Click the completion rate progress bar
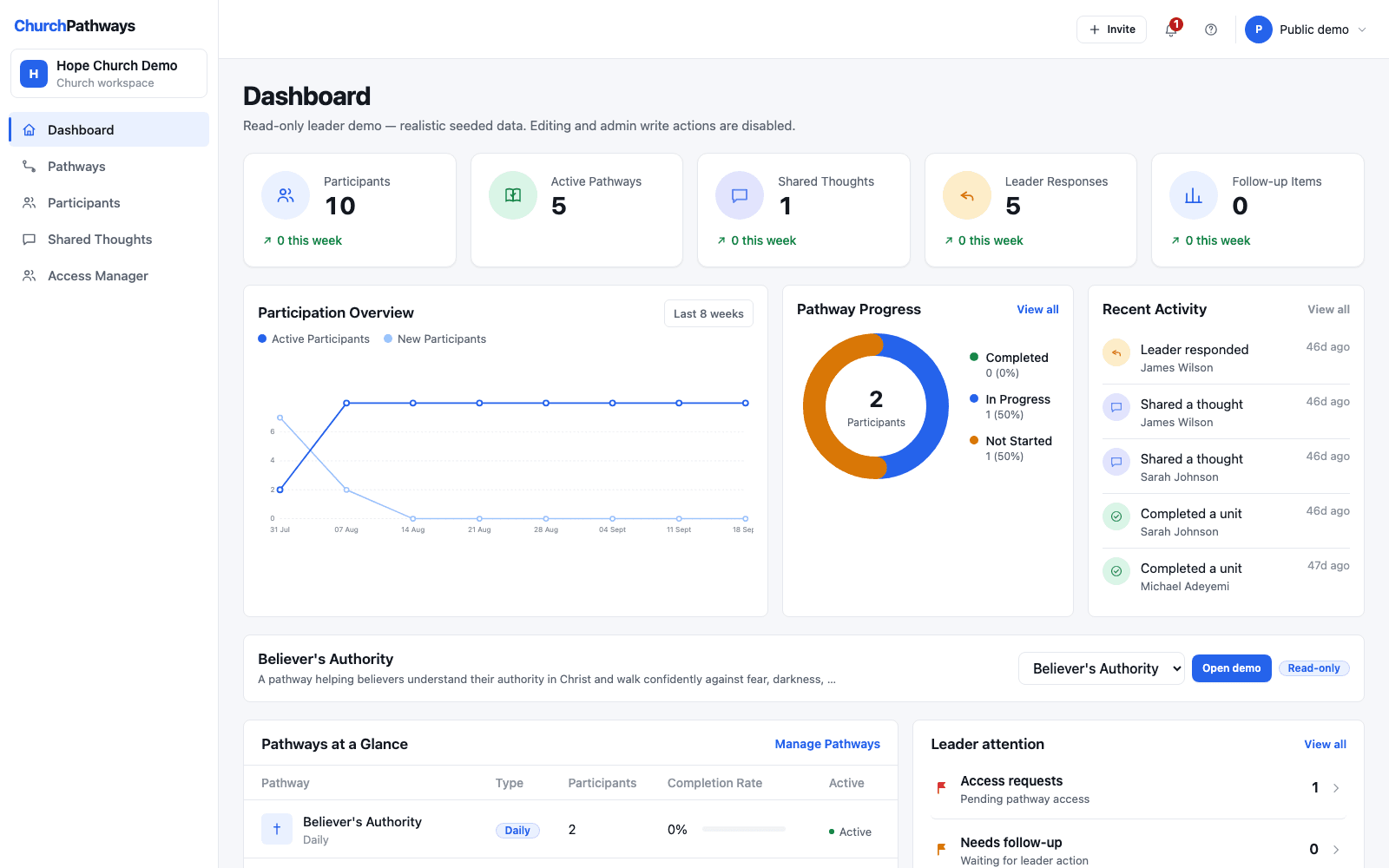 click(x=744, y=829)
